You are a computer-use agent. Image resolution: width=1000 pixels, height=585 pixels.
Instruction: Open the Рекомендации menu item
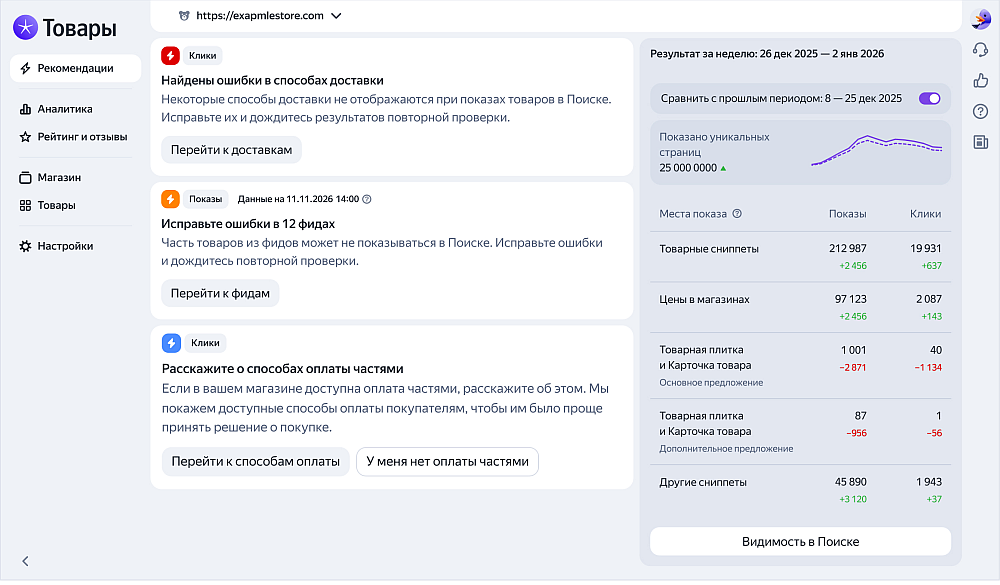pos(75,68)
